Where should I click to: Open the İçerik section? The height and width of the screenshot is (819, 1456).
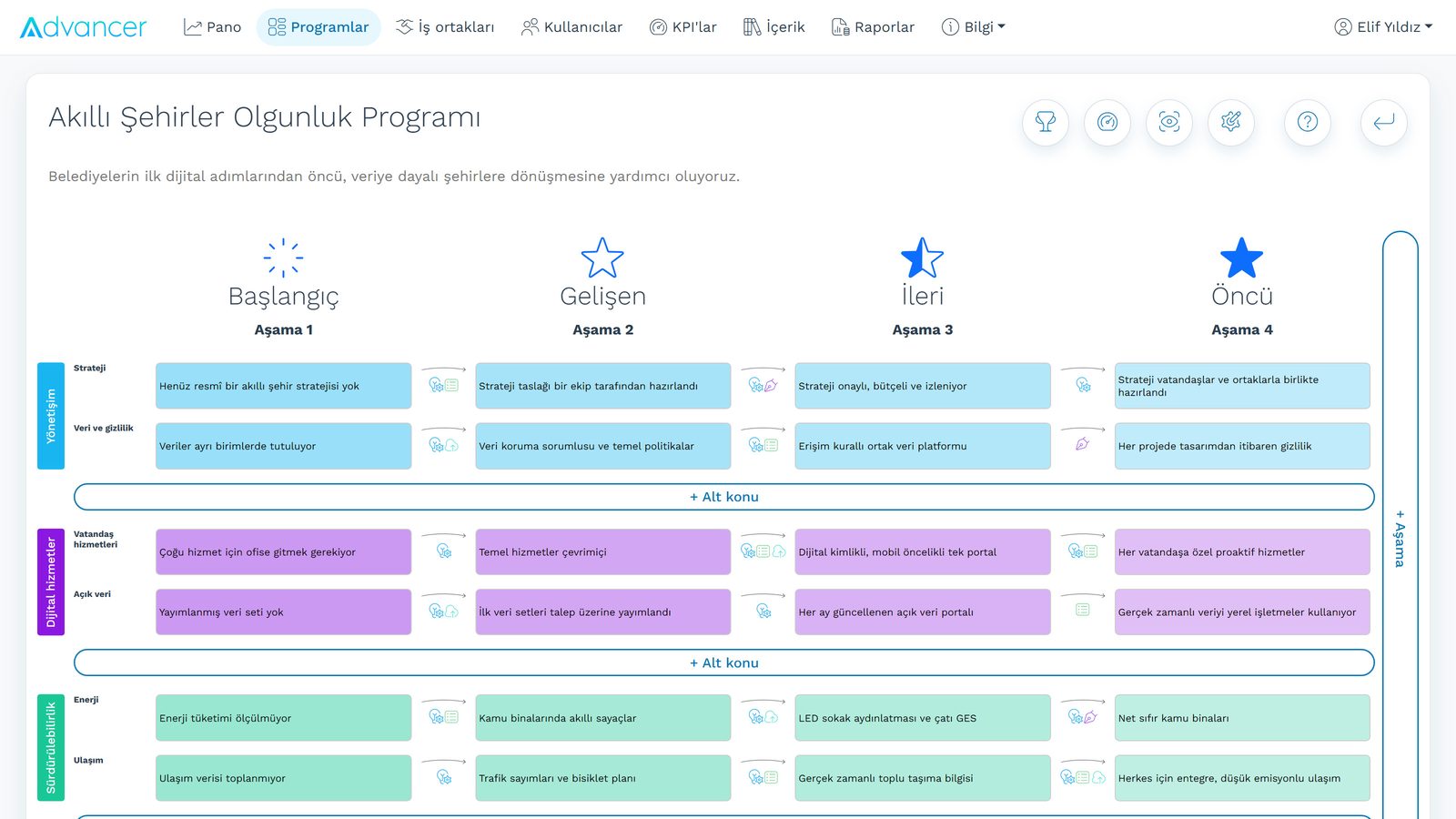tap(774, 27)
